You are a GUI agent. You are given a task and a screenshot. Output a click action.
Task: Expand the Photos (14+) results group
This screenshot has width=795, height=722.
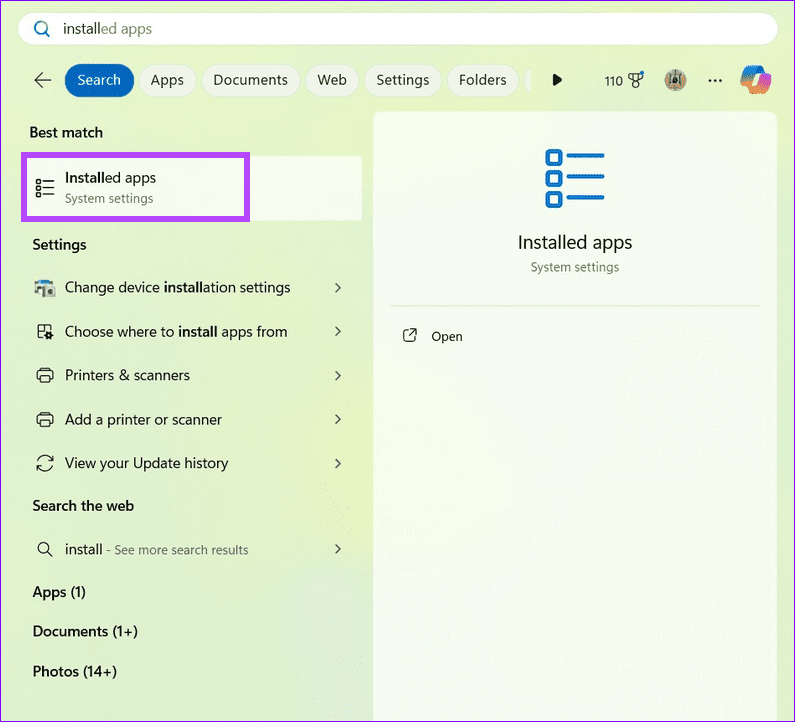click(x=74, y=672)
